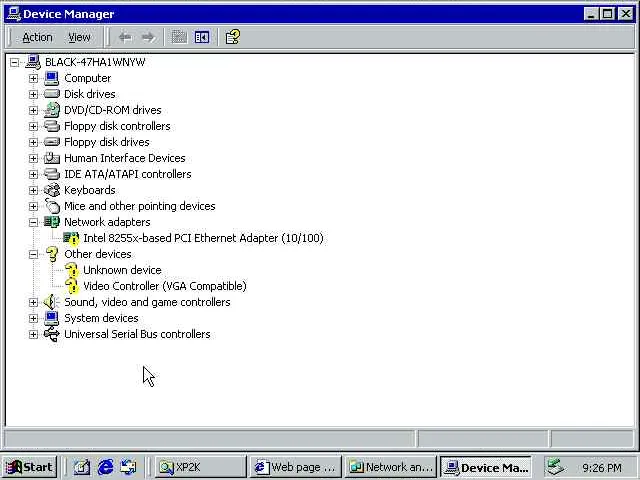Expand Floppy disk drives node
The image size is (640, 480).
[x=33, y=142]
